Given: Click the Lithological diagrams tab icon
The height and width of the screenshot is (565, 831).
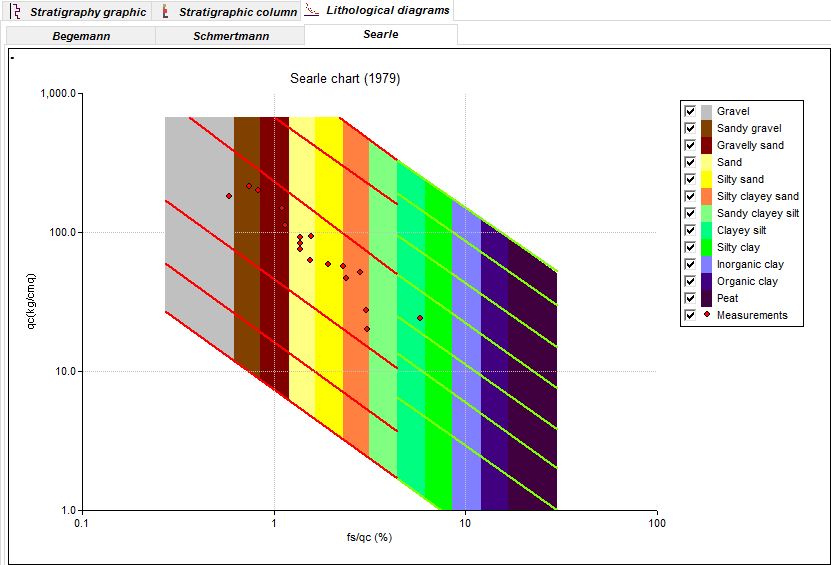Looking at the screenshot, I should tap(312, 11).
